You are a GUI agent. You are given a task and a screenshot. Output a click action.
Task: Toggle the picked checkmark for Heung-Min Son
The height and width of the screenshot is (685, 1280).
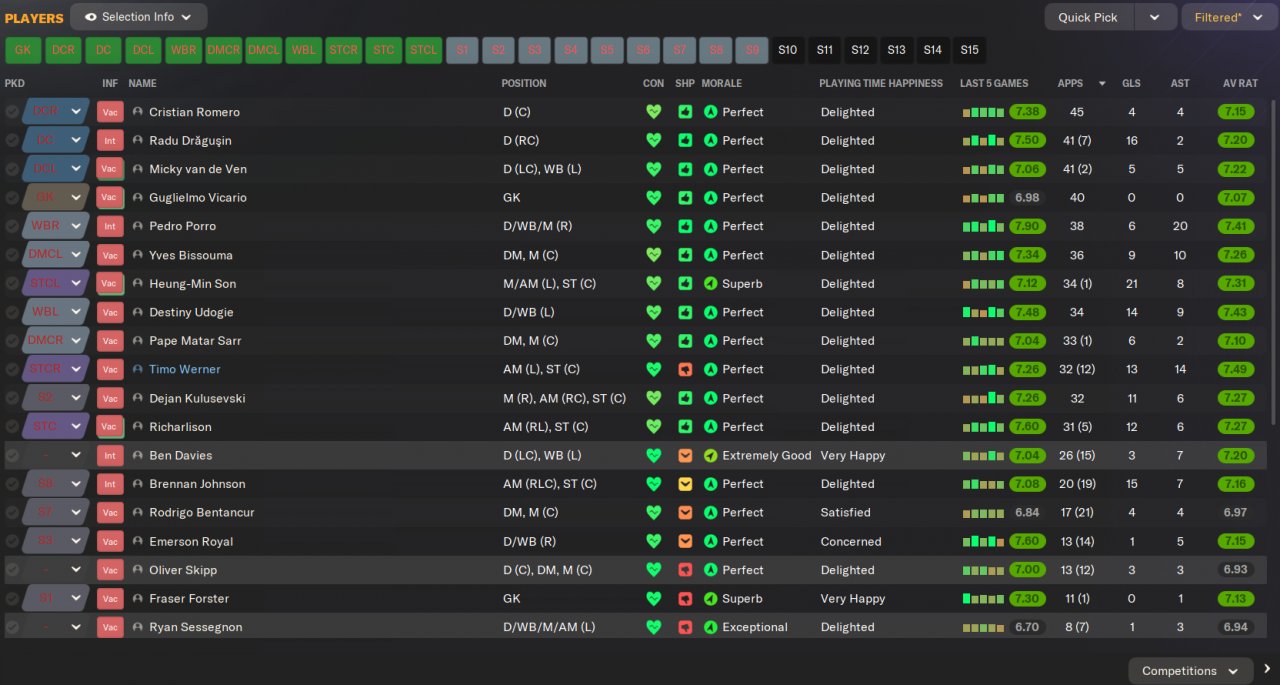12,284
